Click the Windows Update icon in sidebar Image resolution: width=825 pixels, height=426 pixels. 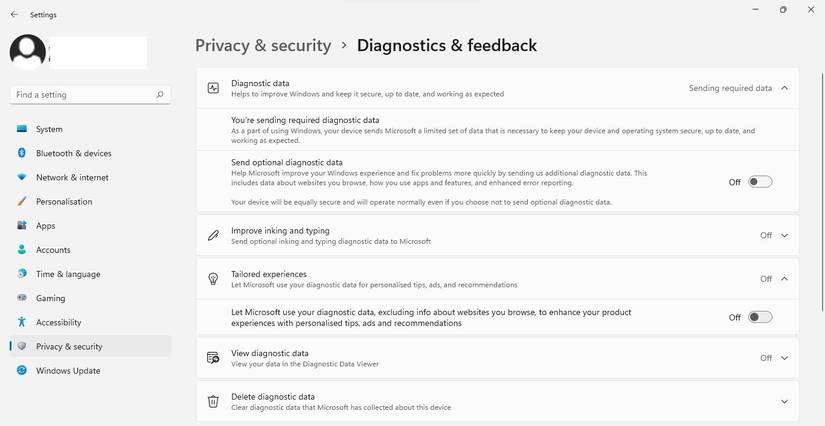click(x=21, y=371)
